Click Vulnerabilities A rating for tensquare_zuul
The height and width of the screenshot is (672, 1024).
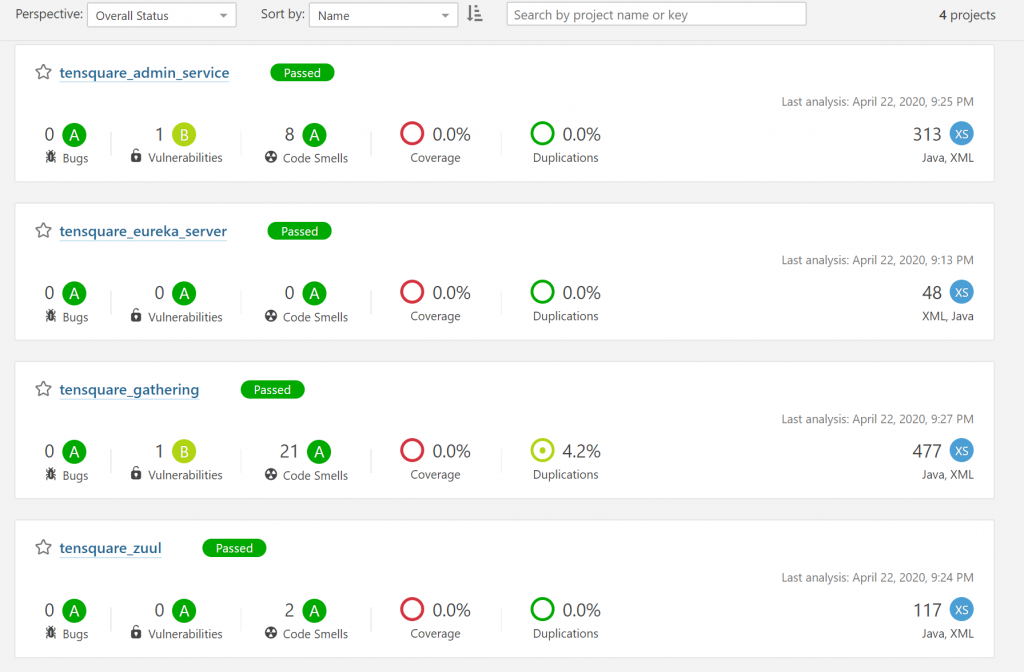pos(184,611)
